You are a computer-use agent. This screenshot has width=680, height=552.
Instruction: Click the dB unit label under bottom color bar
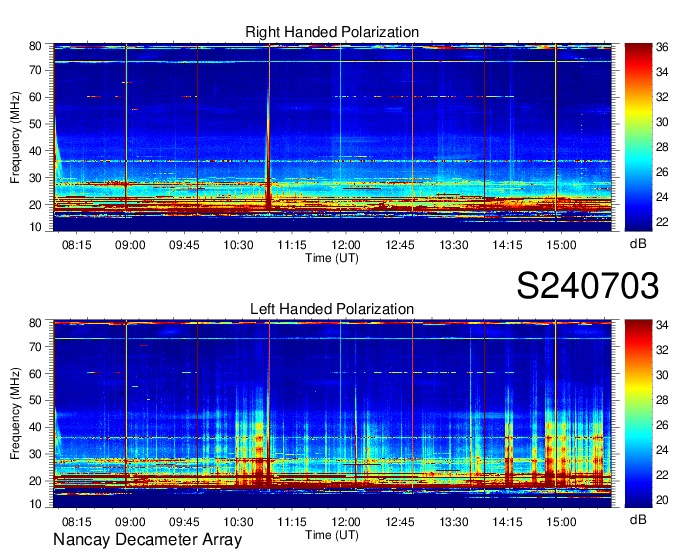pos(638,519)
